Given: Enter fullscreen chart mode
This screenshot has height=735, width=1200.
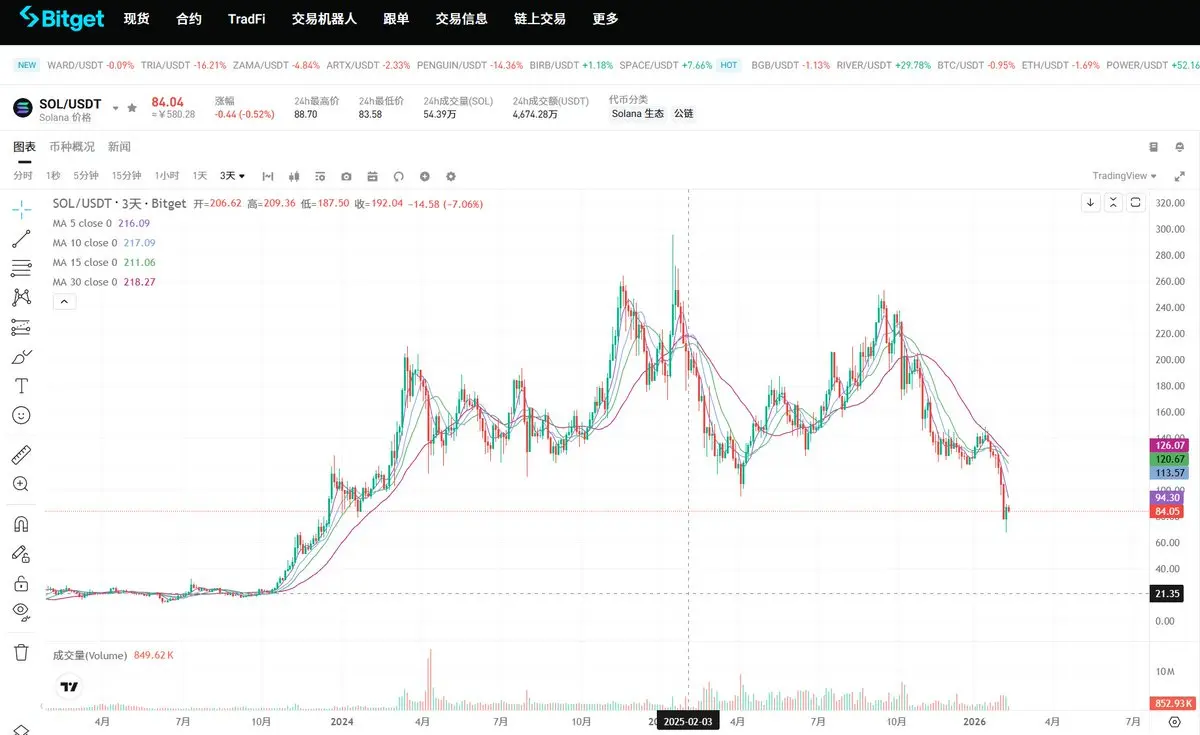Looking at the screenshot, I should [x=1180, y=176].
